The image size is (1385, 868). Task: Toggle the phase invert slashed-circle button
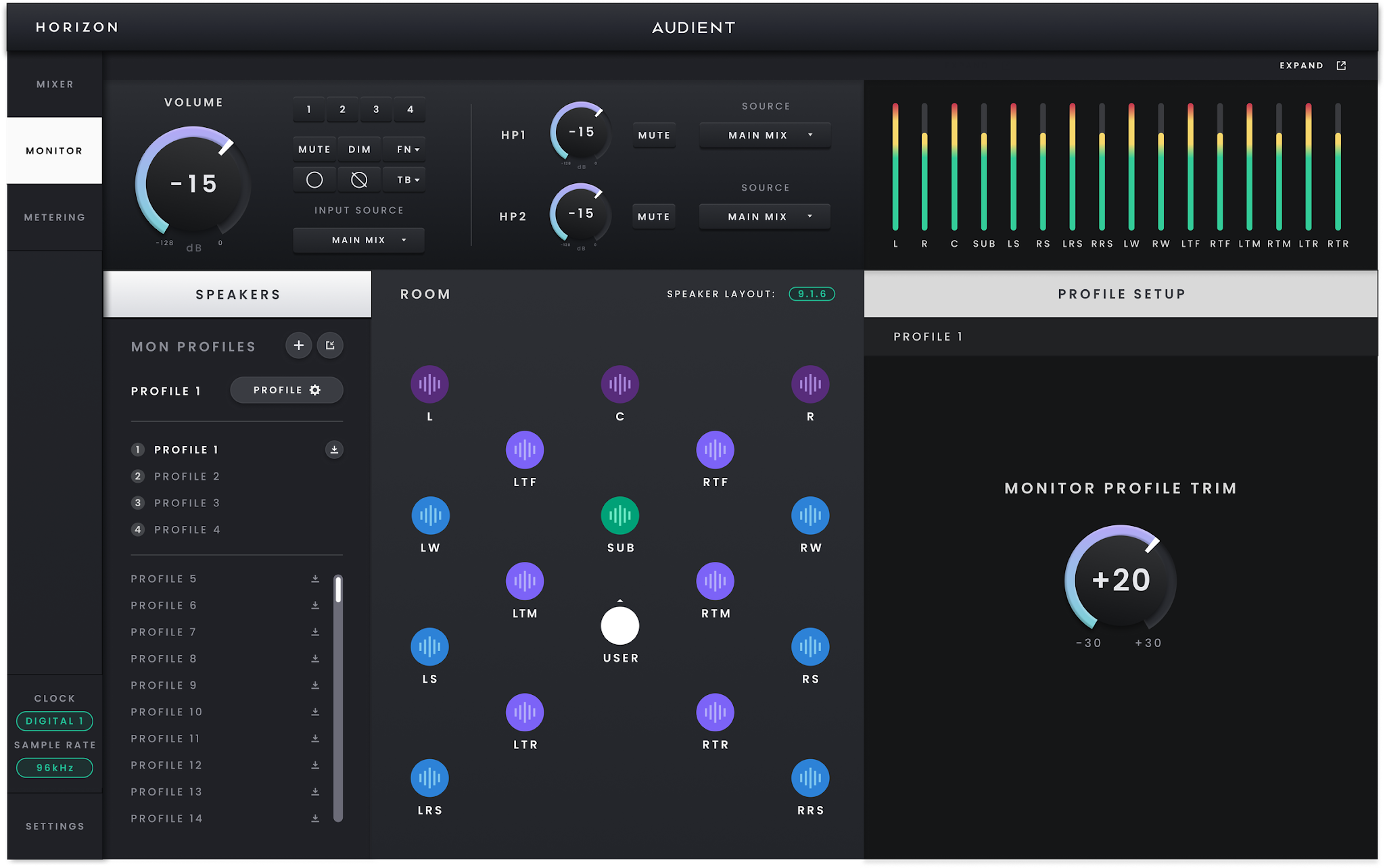(359, 180)
